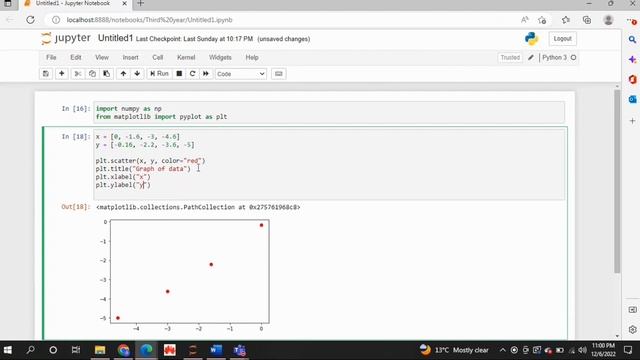Open the browser Collections icon
Image resolution: width=640 pixels, height=360 pixels.
click(x=587, y=20)
